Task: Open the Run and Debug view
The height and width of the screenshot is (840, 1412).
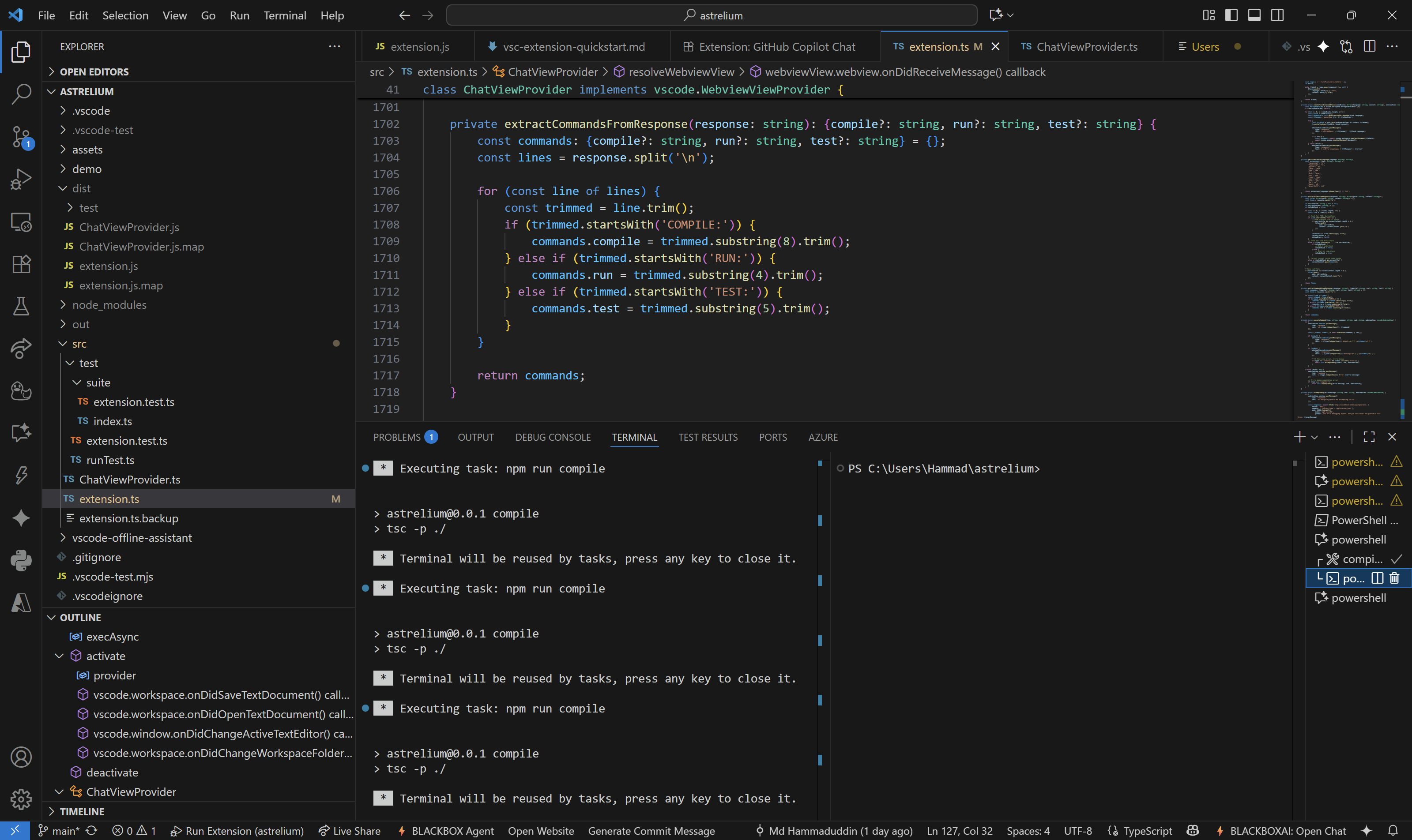Action: (21, 179)
